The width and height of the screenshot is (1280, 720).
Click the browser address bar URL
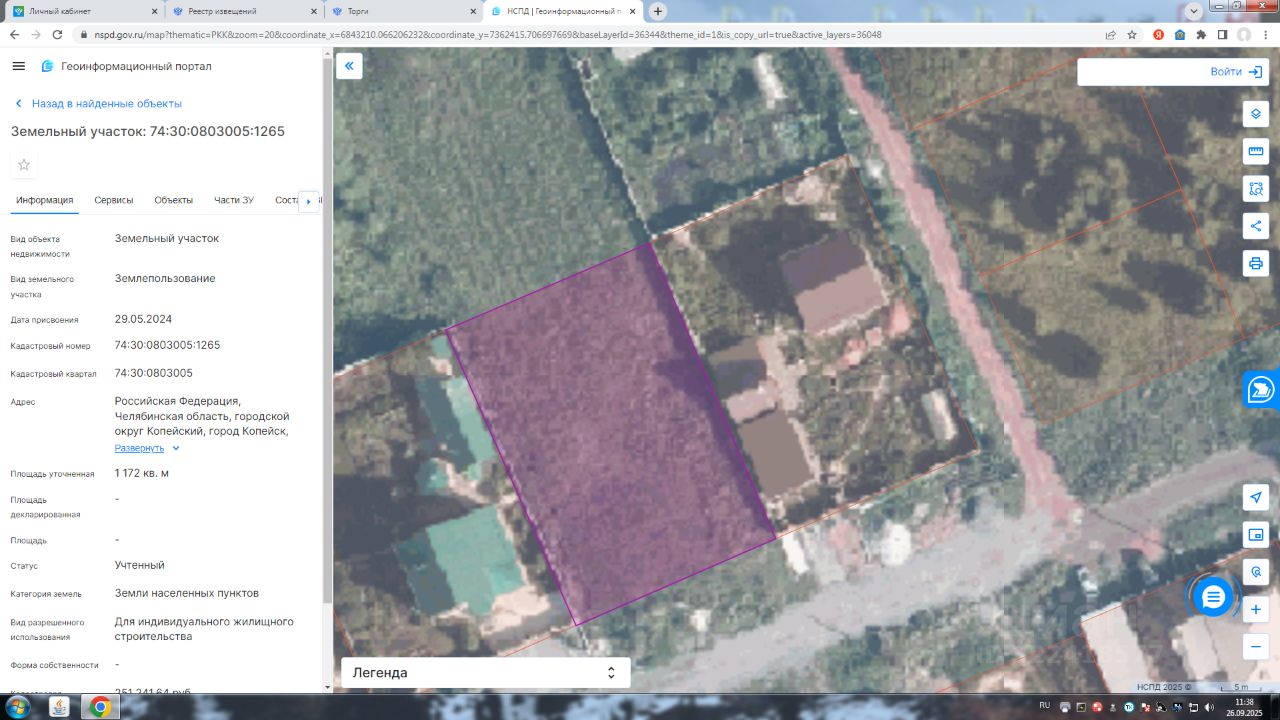(x=488, y=34)
